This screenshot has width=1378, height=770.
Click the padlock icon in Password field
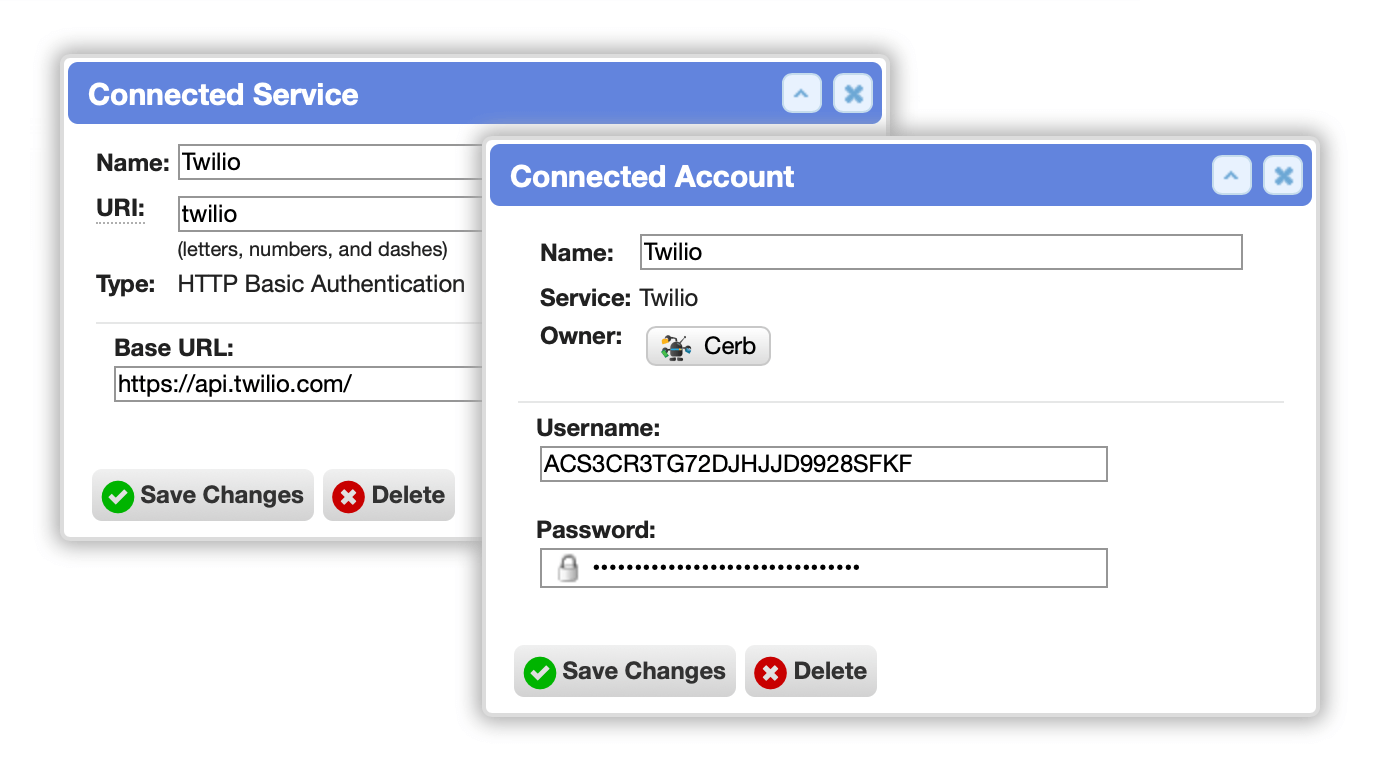point(568,568)
